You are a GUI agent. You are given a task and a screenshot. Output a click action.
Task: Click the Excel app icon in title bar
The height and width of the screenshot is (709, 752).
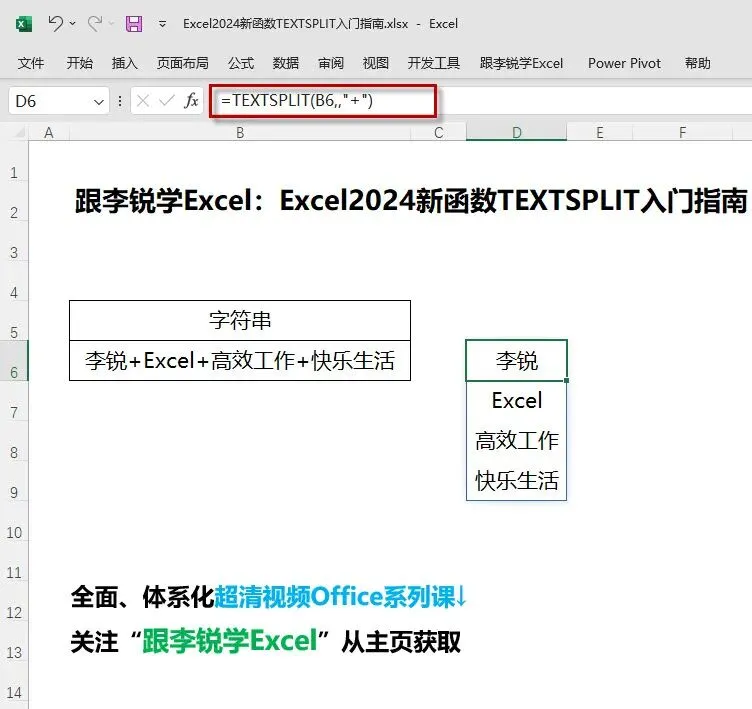pos(24,24)
